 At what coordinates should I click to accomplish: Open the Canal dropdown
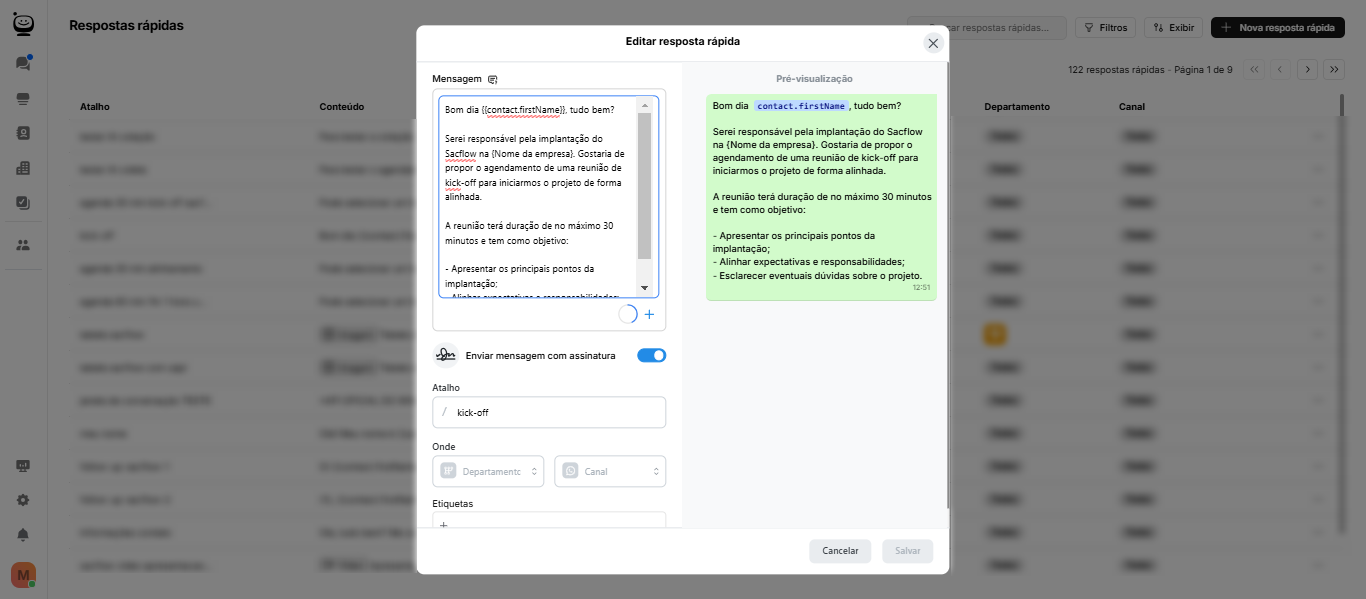tap(610, 471)
